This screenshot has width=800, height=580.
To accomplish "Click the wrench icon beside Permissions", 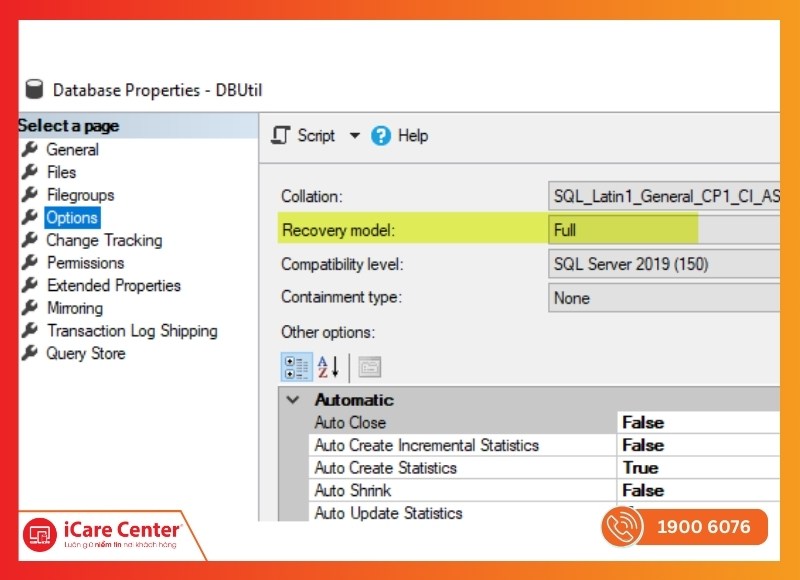I will pyautogui.click(x=30, y=262).
